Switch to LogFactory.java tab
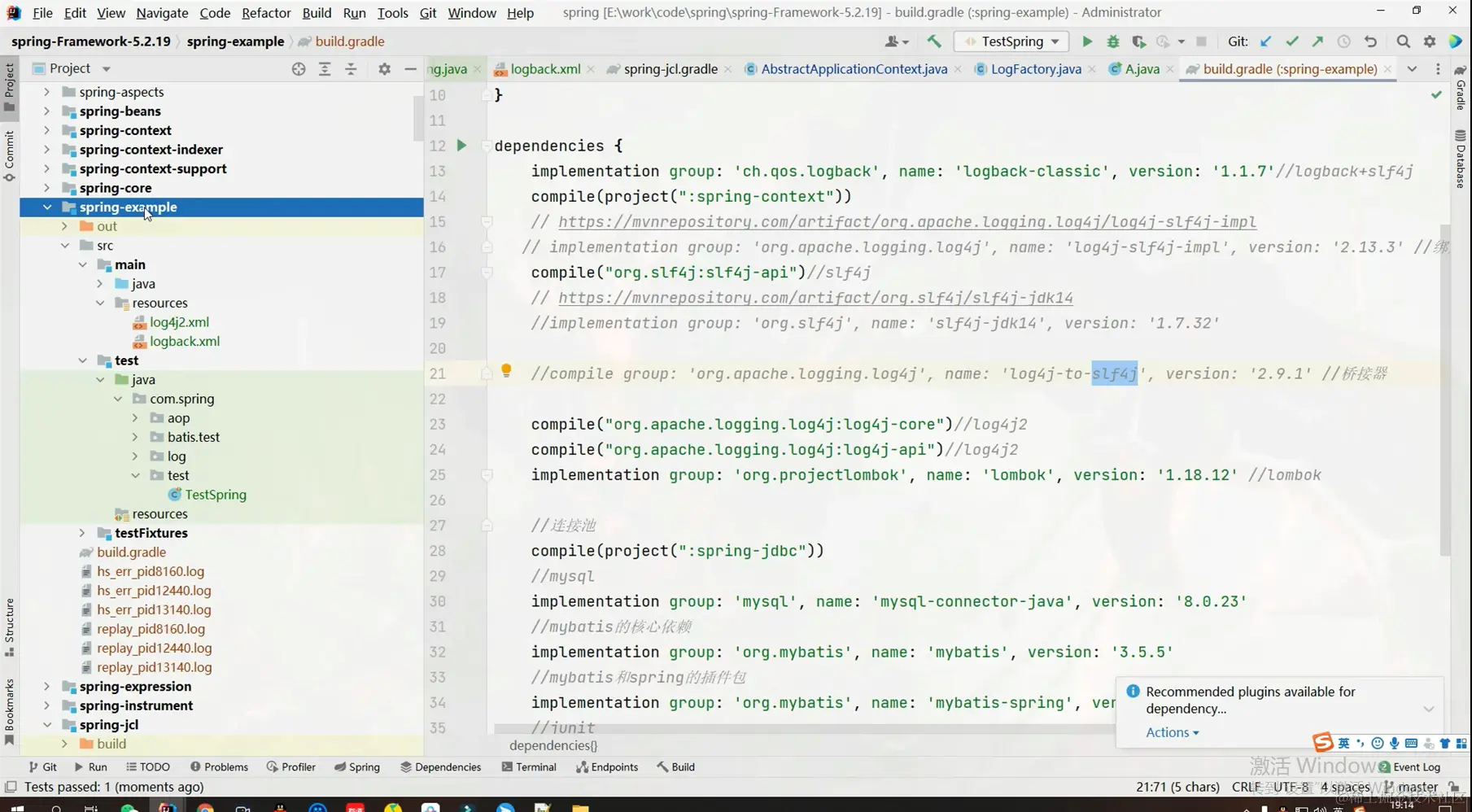1472x812 pixels. 1036,69
